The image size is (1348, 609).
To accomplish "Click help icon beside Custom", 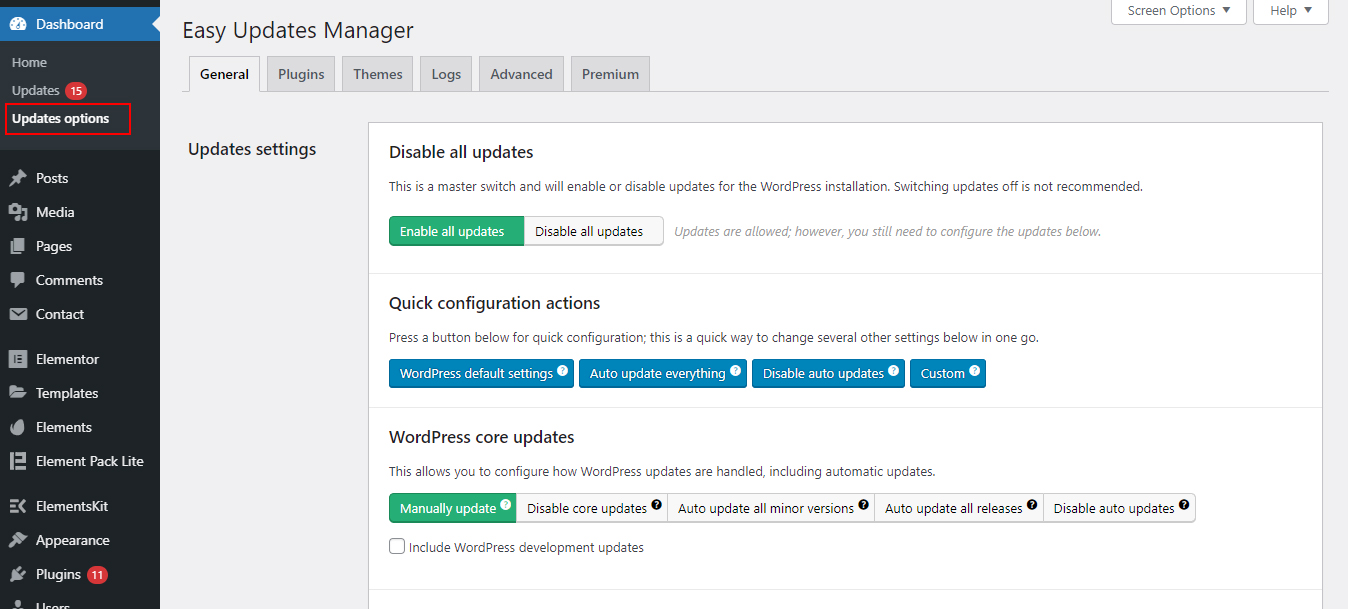I will pyautogui.click(x=975, y=370).
